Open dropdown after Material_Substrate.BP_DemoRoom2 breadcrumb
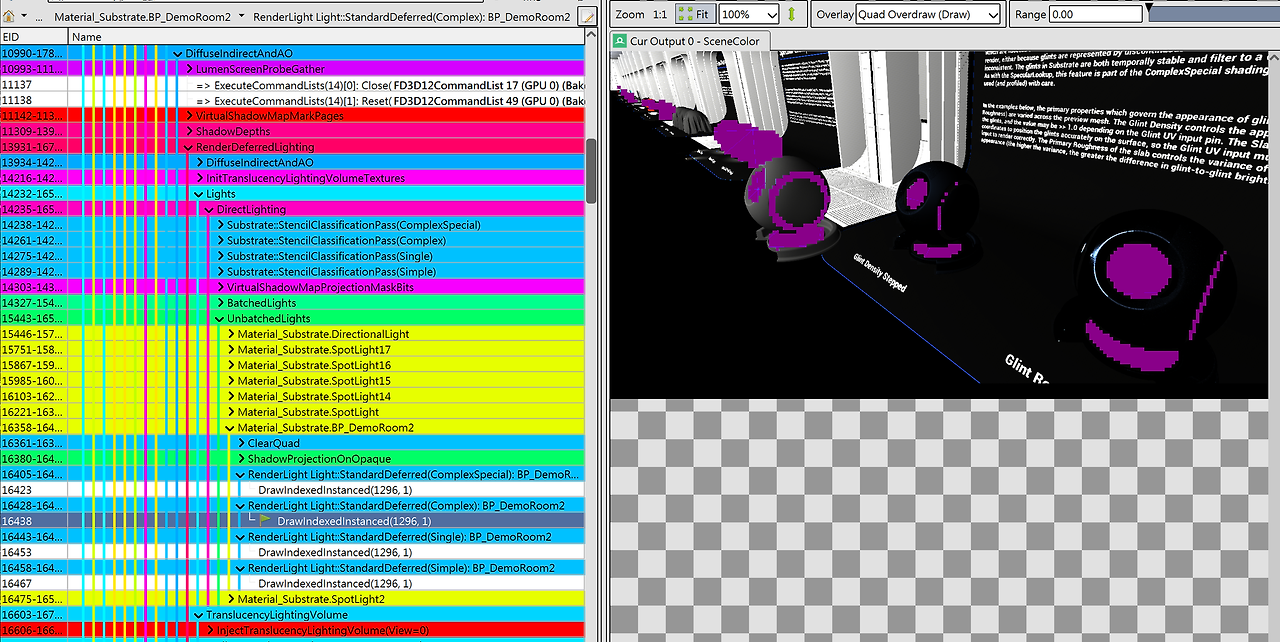1280x642 pixels. [x=241, y=17]
